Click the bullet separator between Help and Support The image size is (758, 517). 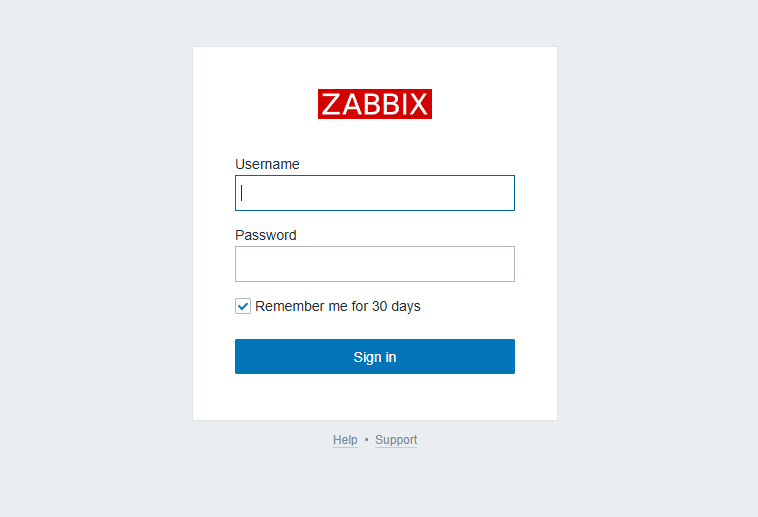click(x=366, y=440)
